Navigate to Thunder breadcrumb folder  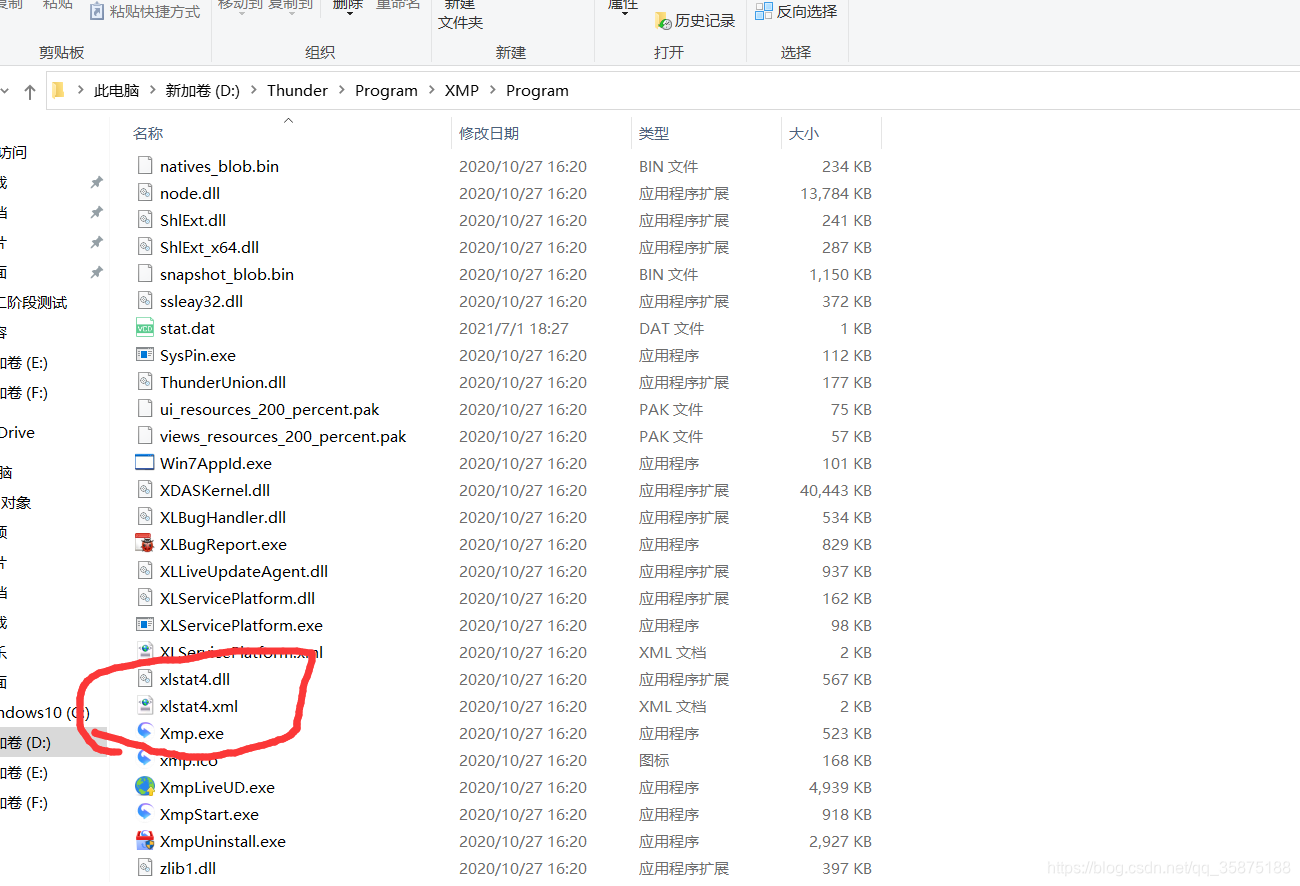pos(297,90)
